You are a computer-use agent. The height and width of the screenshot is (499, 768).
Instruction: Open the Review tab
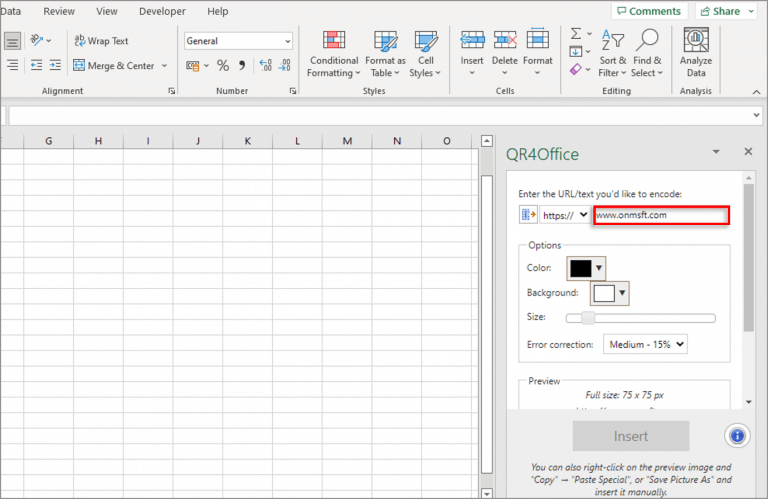pos(59,11)
